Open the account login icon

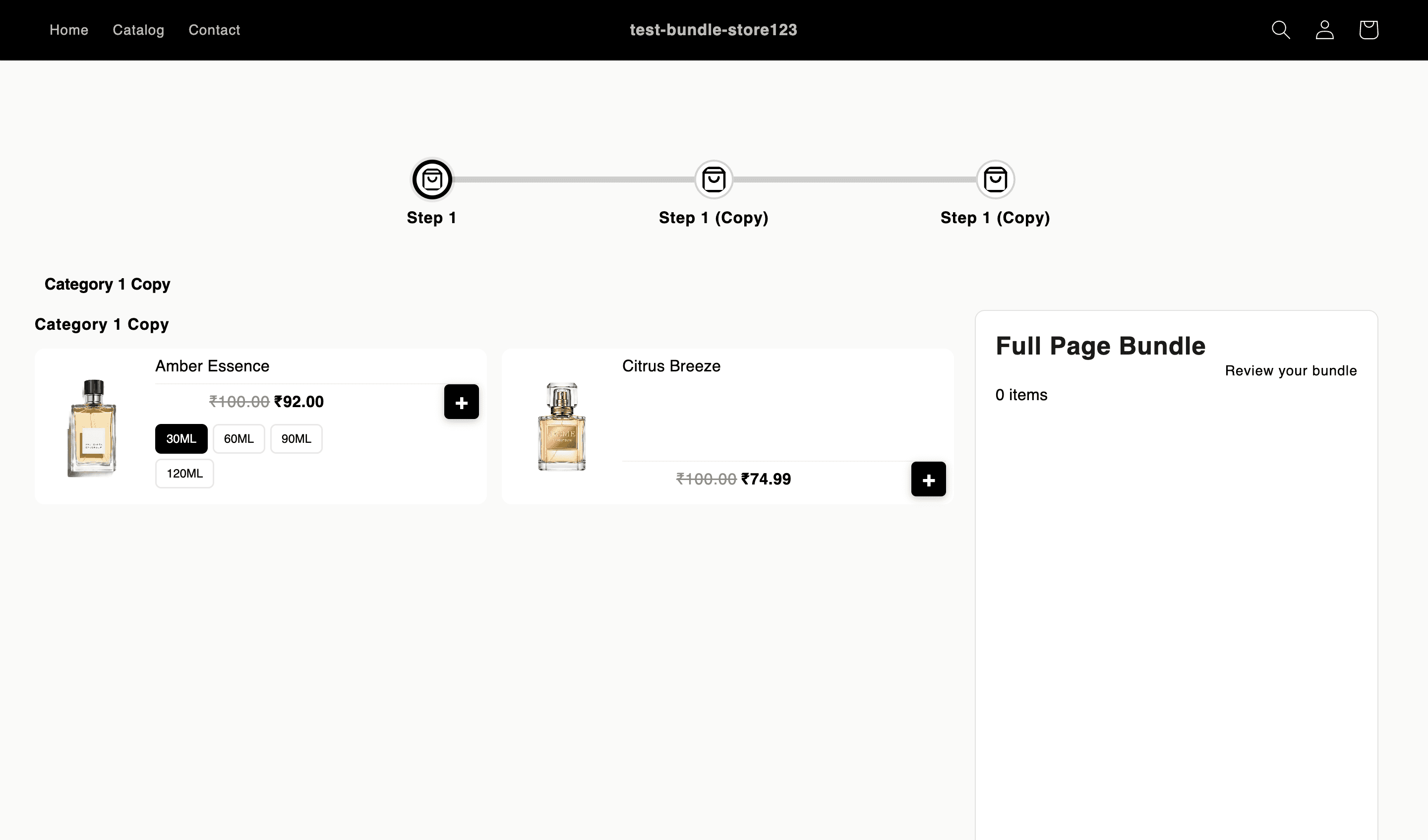[x=1324, y=30]
